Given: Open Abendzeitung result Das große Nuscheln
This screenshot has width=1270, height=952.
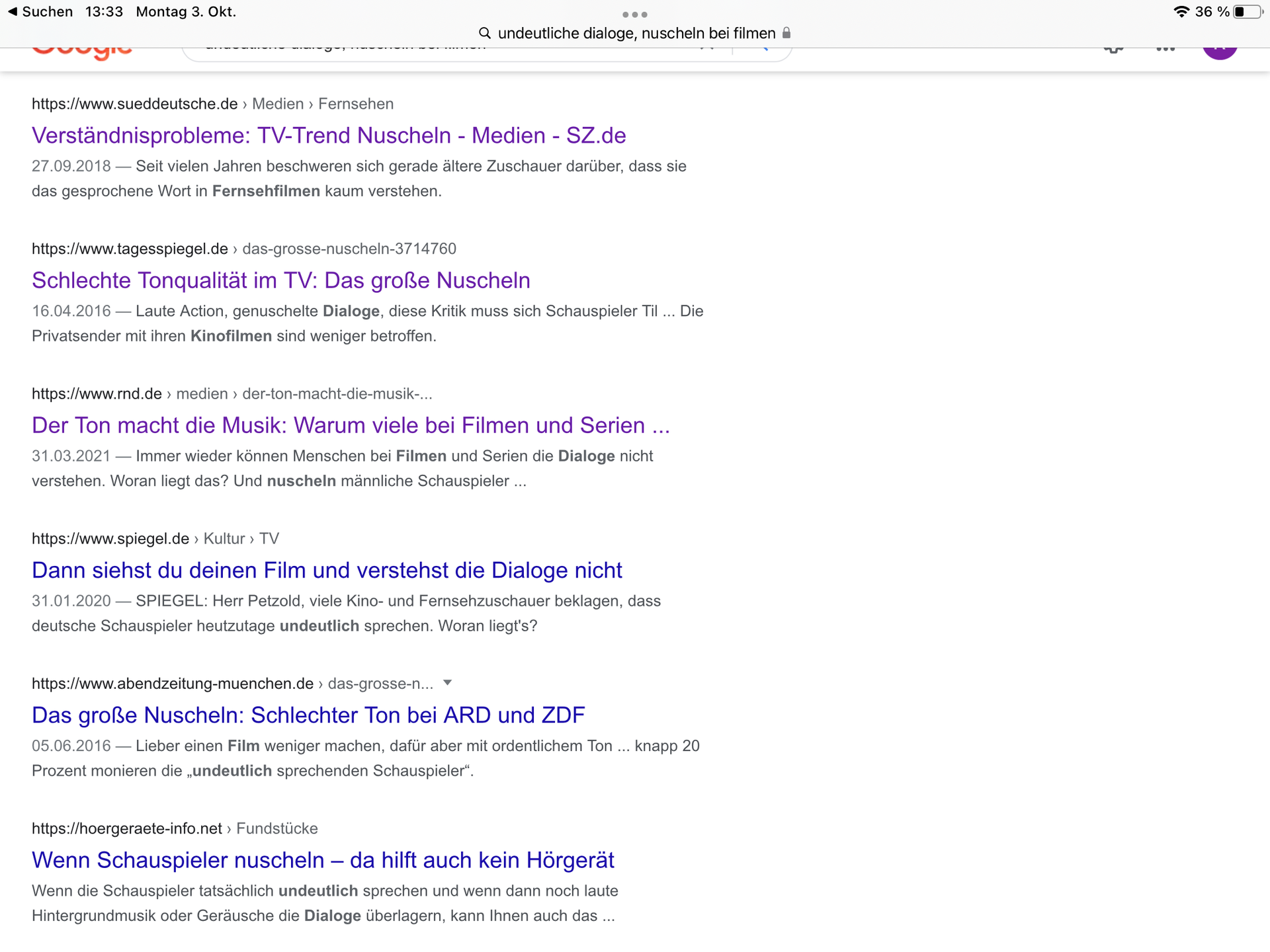Looking at the screenshot, I should (308, 715).
